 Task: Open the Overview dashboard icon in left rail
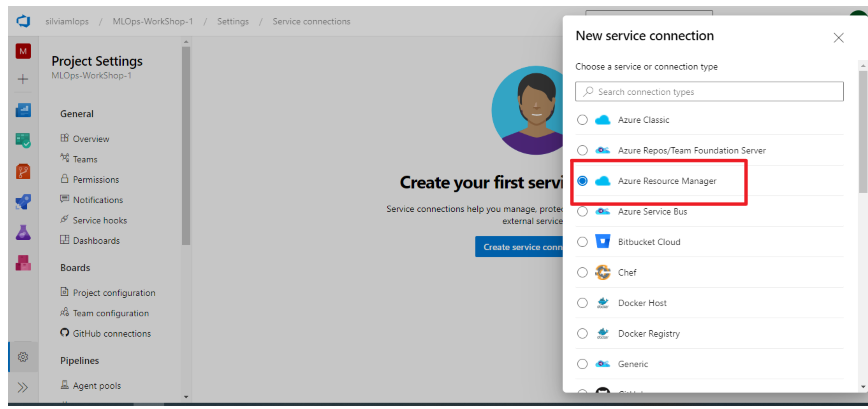coord(23,110)
